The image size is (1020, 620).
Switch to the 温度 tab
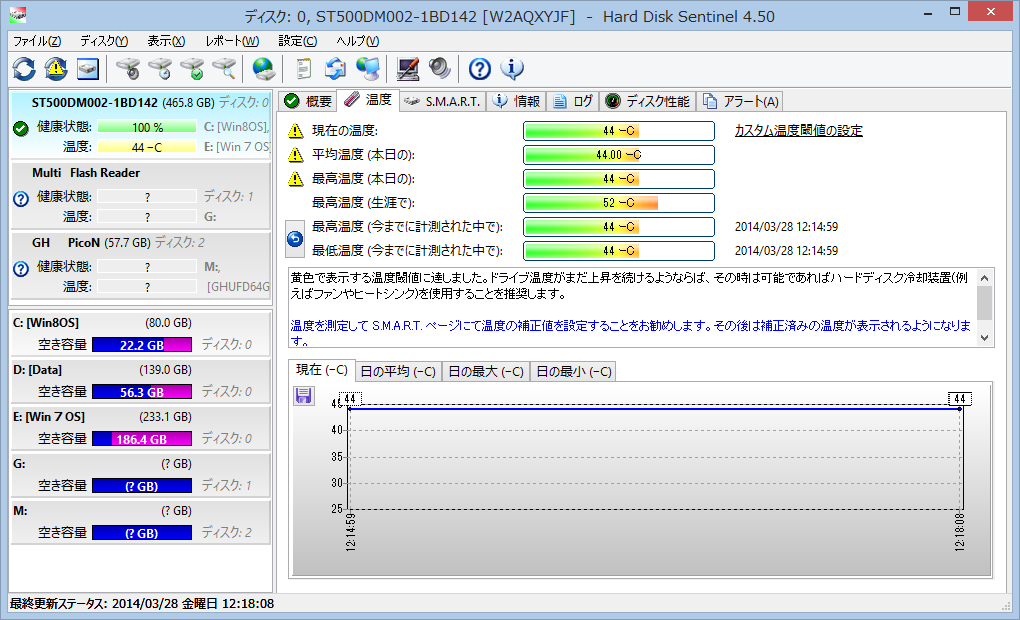tap(368, 100)
